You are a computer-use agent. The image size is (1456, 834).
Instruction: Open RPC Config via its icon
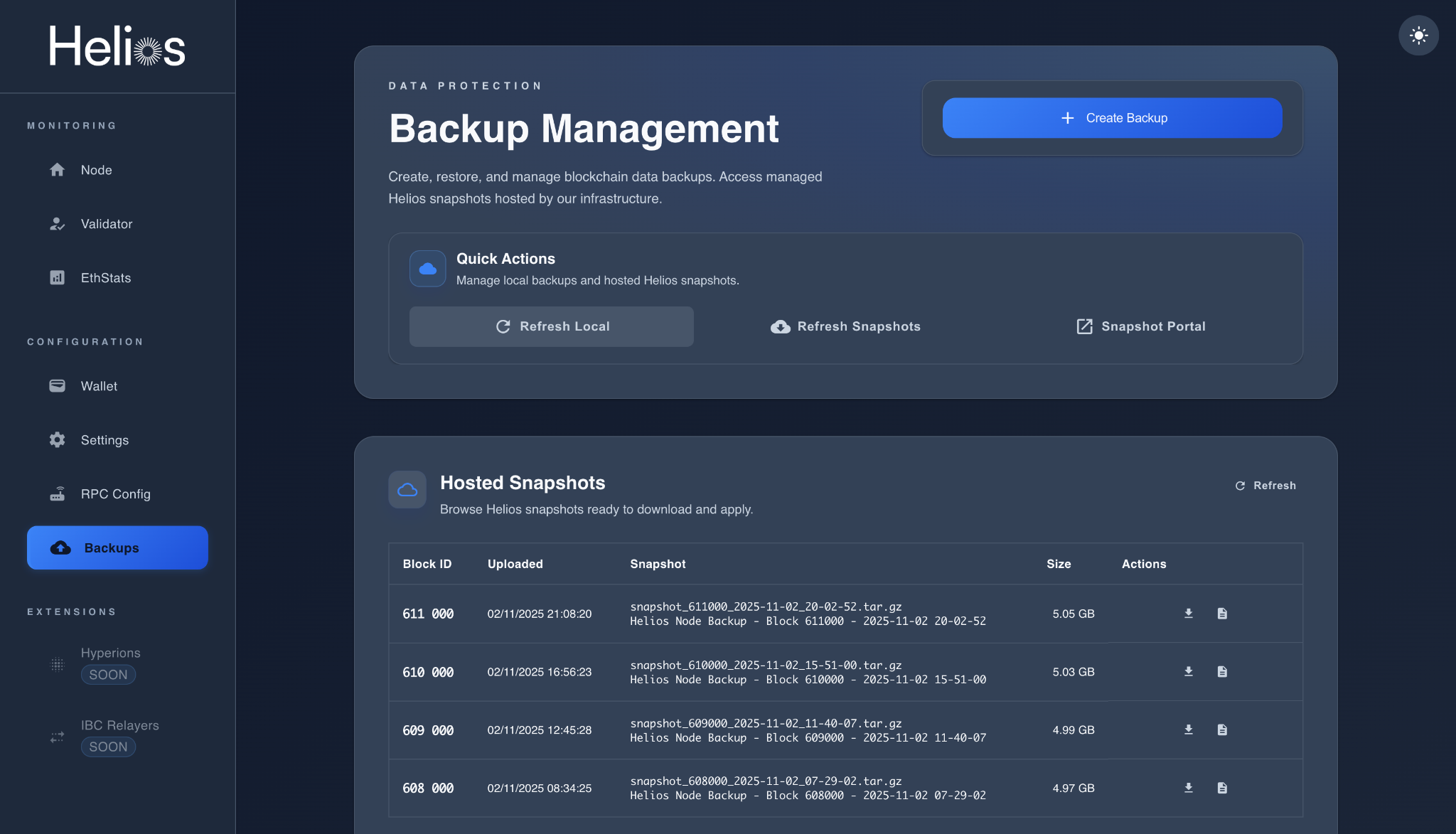(58, 493)
